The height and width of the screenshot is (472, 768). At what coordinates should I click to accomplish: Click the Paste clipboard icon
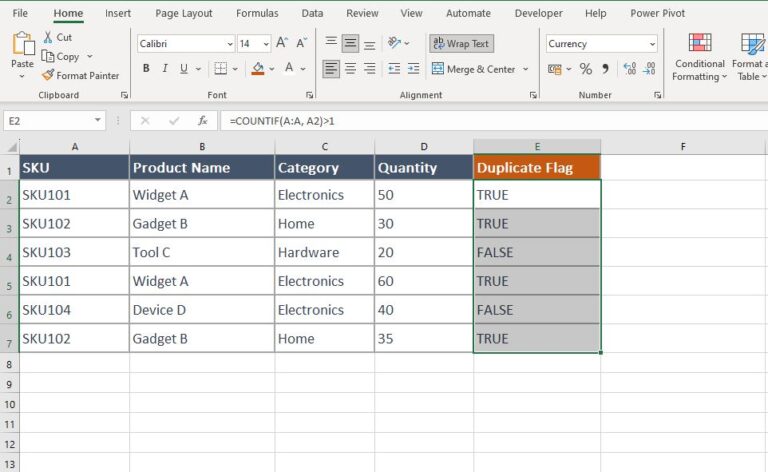coord(23,44)
